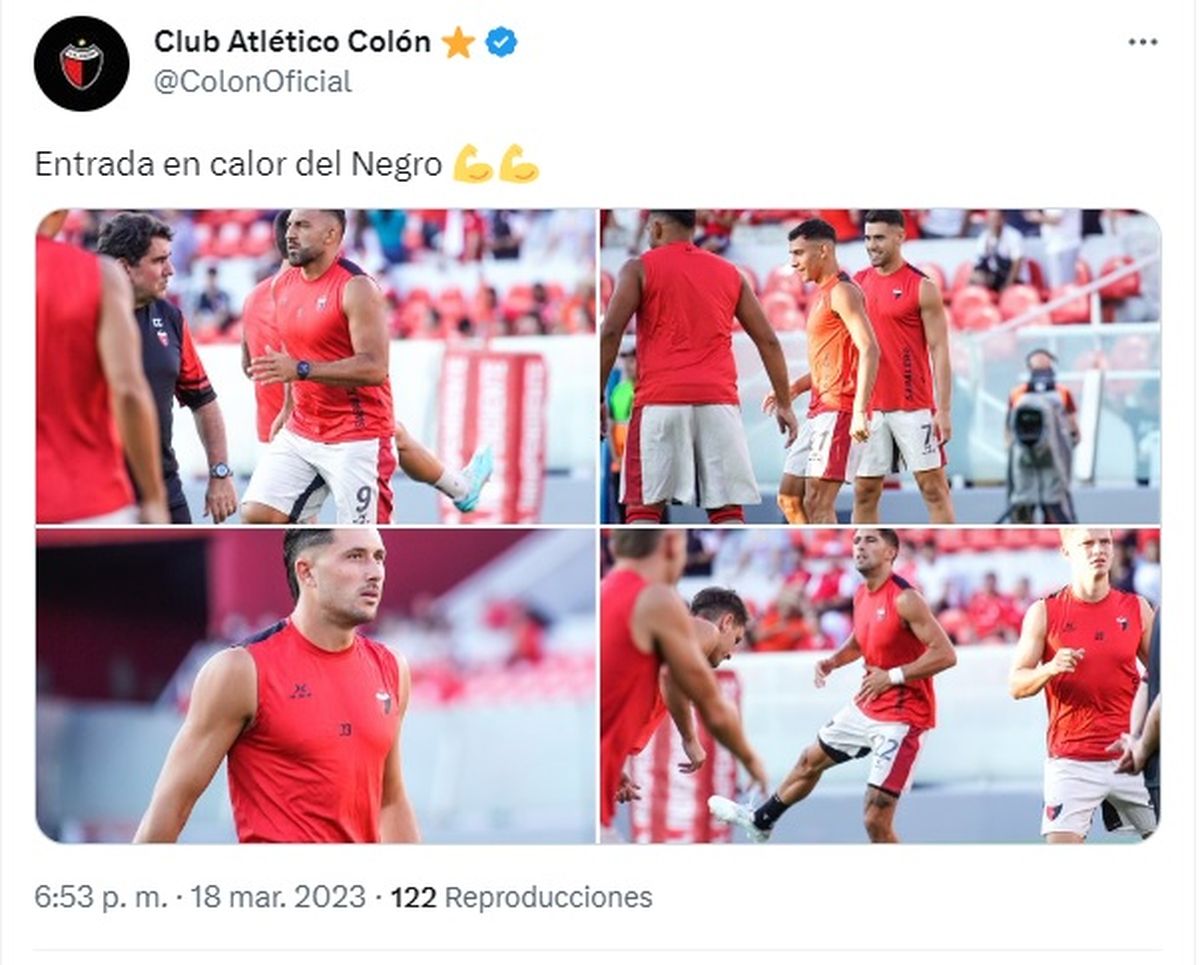
Task: Open the three-dot more options menu
Action: coord(1143,42)
